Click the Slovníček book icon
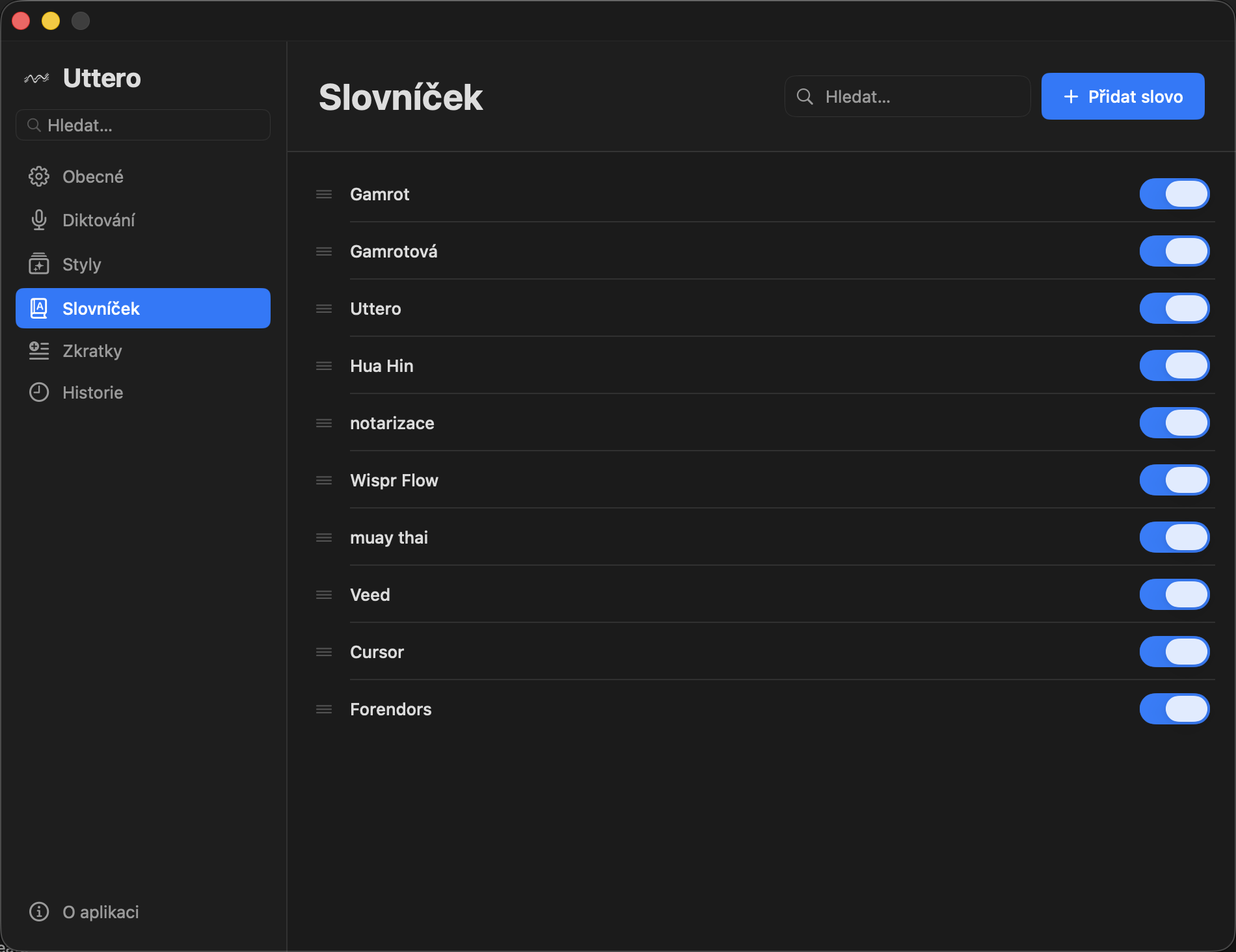Screen dimensions: 1236x952 coord(38,308)
